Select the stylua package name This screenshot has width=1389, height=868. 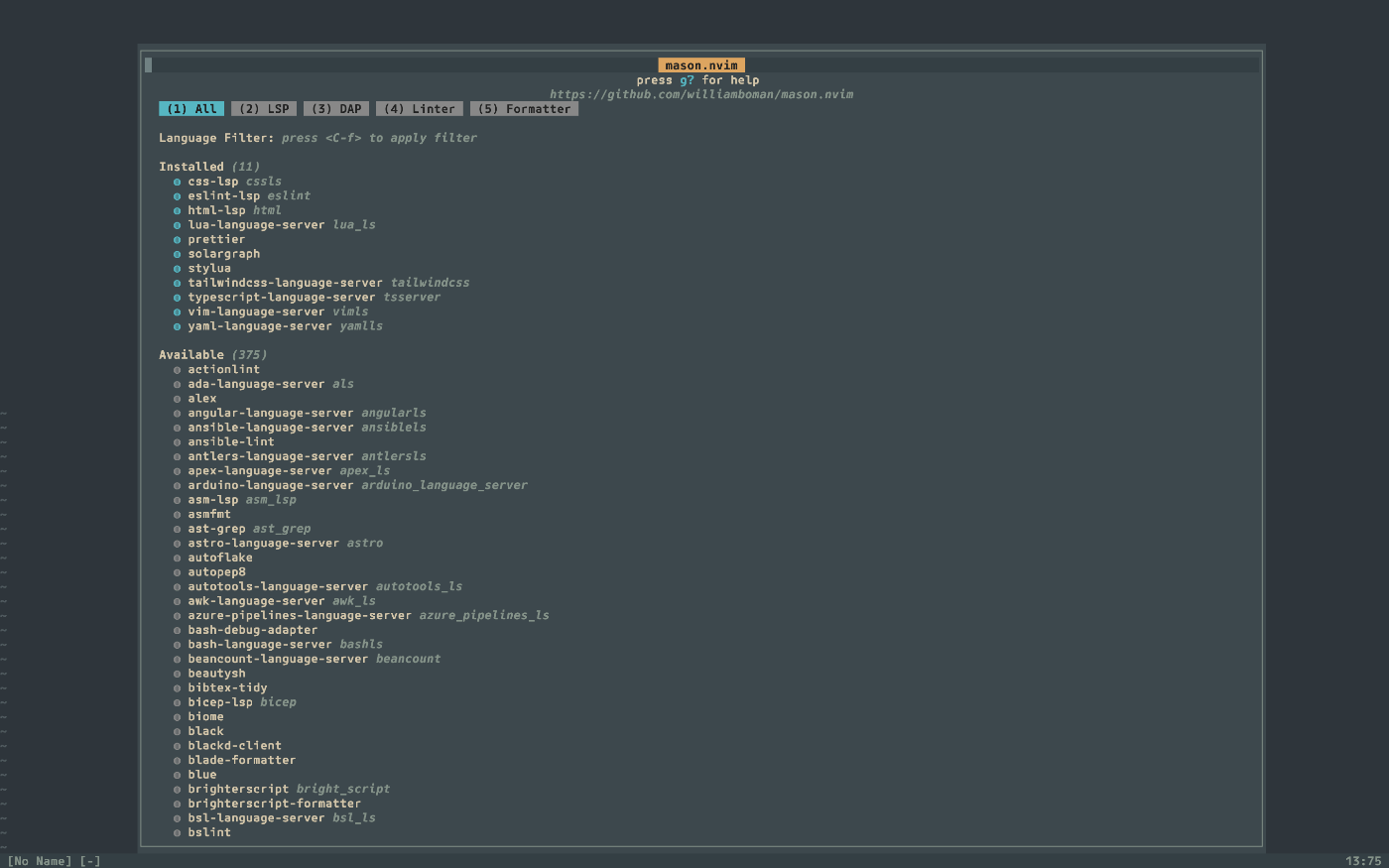[209, 268]
